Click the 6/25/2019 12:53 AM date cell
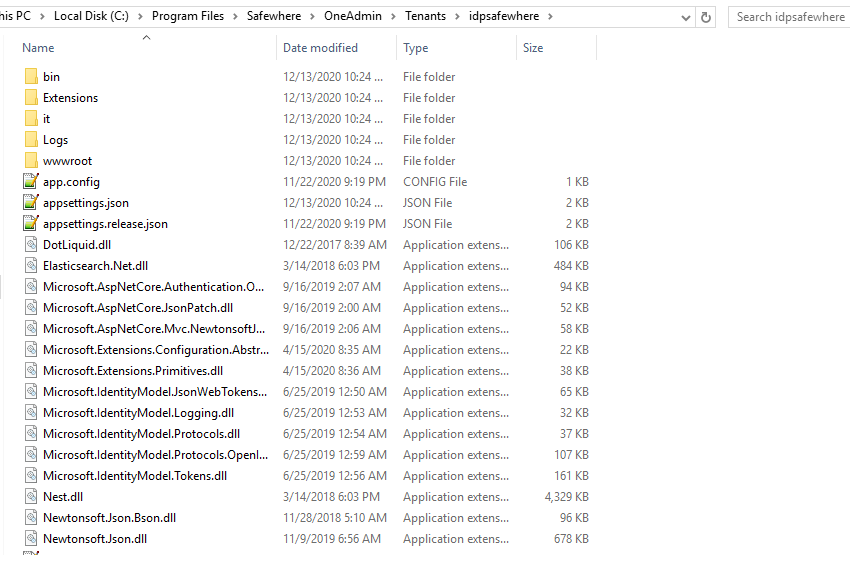The image size is (850, 570). [334, 413]
